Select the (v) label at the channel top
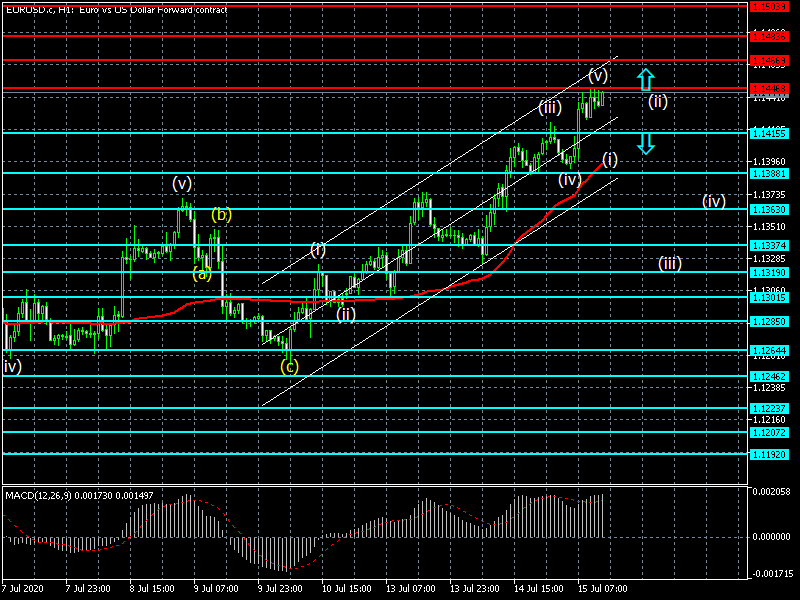Viewport: 800px width, 600px height. [598, 76]
